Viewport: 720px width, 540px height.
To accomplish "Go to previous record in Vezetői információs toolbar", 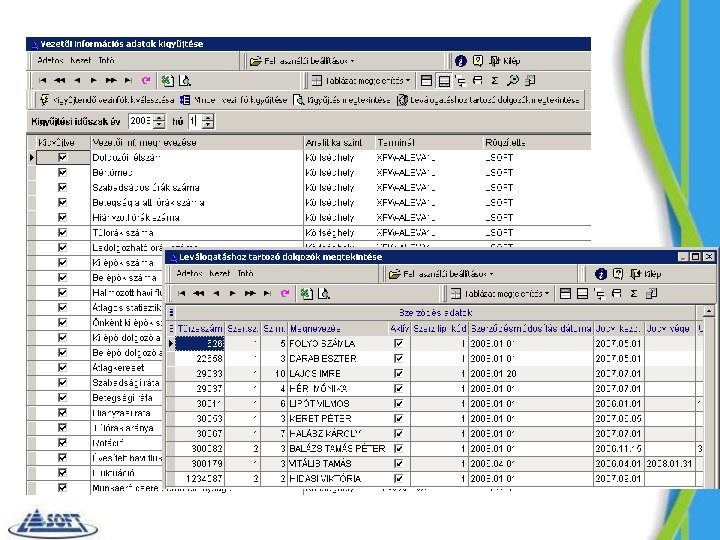I will tap(77, 81).
